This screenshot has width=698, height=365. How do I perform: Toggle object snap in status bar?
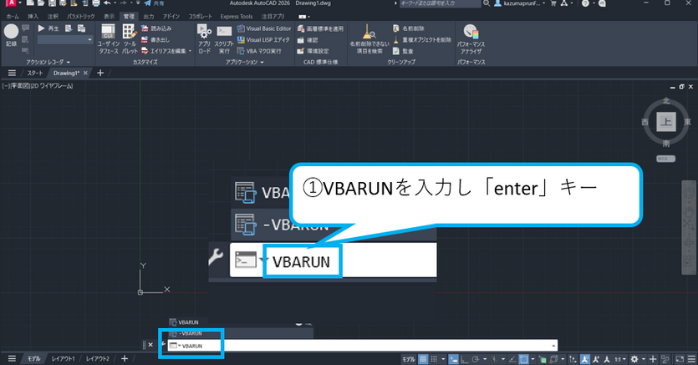click(x=524, y=359)
